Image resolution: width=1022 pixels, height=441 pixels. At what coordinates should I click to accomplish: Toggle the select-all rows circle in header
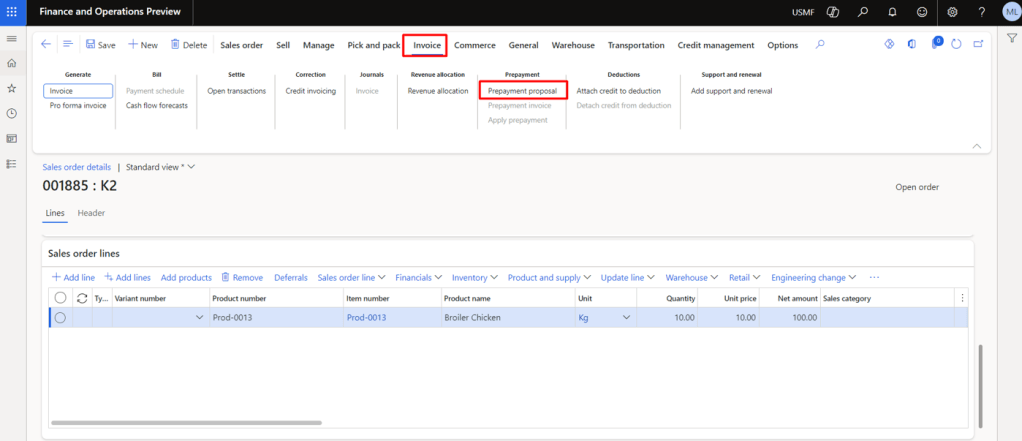(60, 298)
